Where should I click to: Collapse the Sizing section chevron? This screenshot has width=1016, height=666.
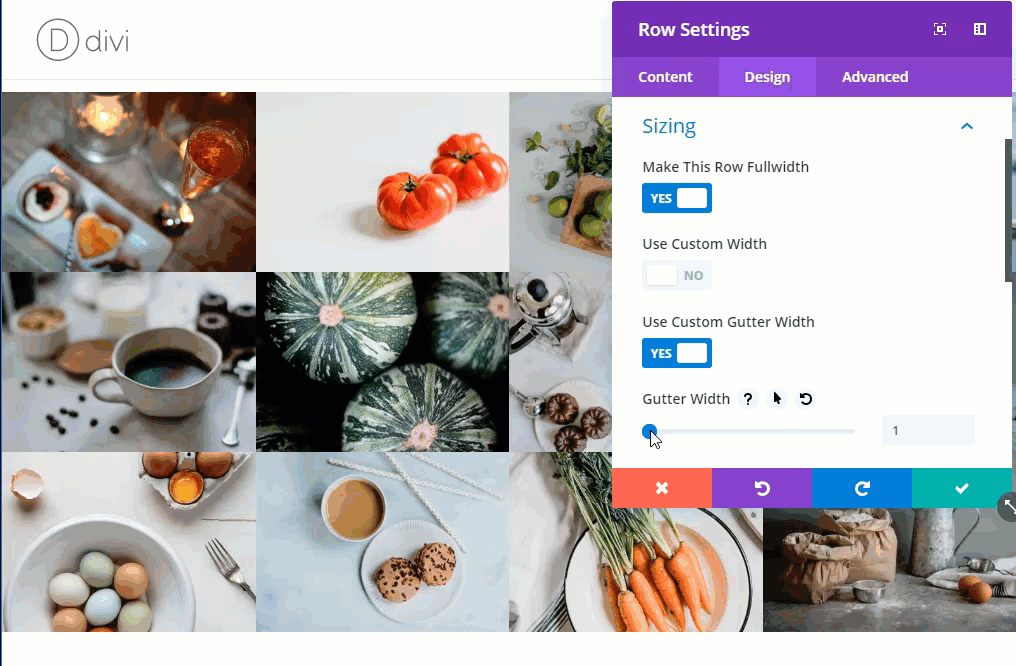click(x=967, y=126)
